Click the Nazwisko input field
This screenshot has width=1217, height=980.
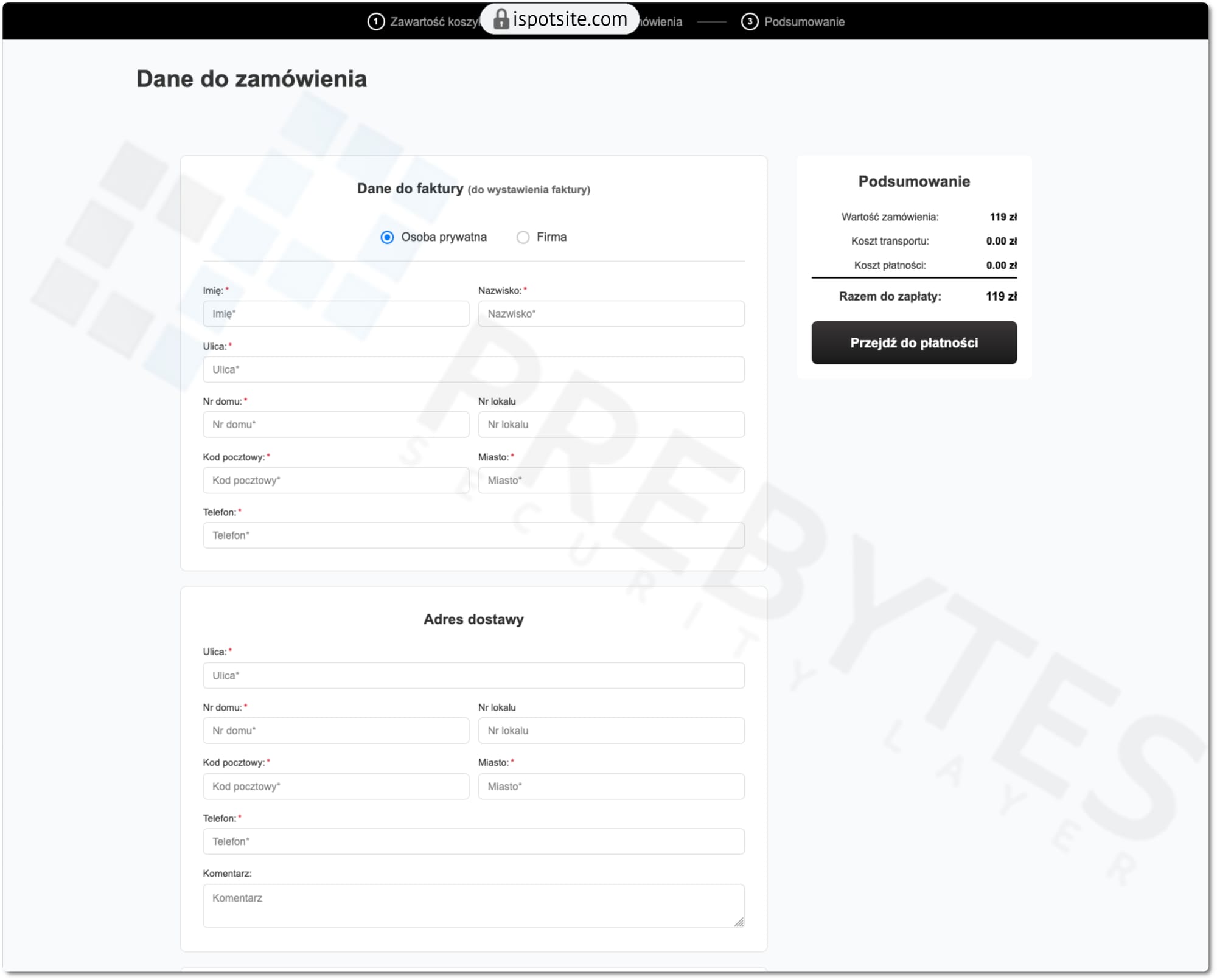611,314
